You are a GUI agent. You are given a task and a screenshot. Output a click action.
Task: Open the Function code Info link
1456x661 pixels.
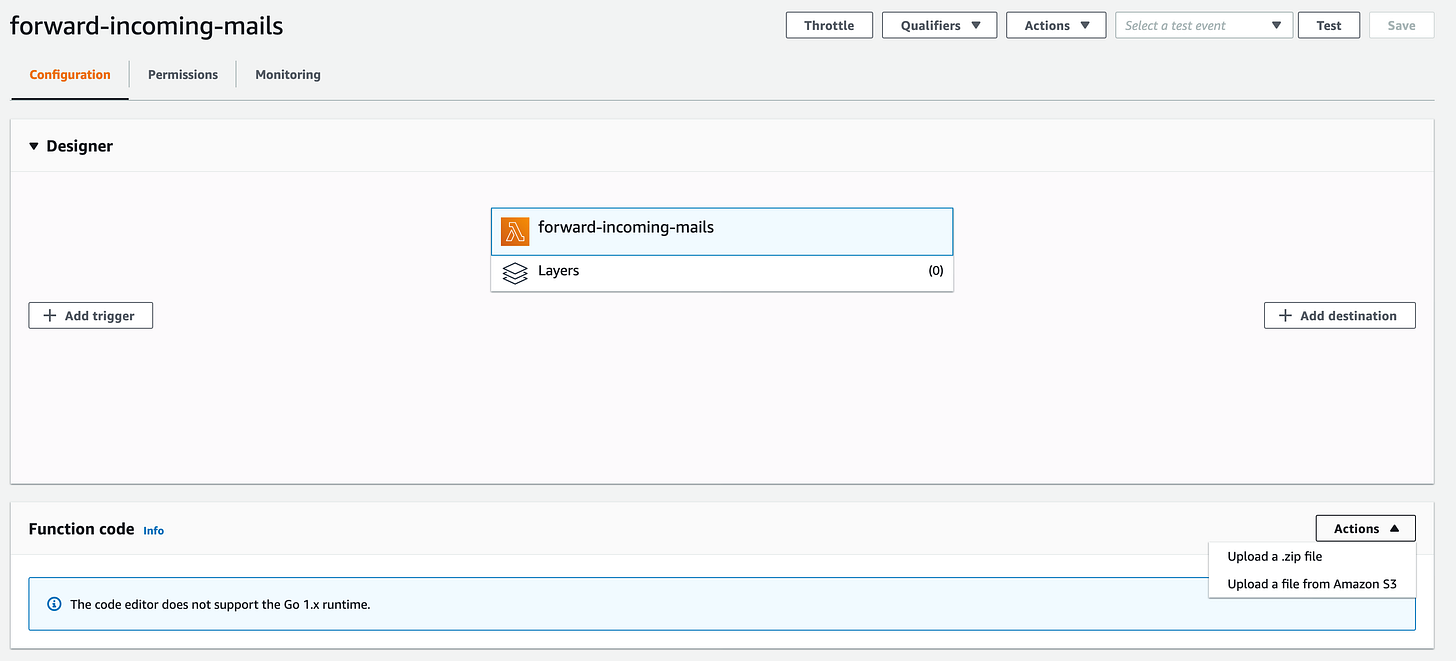[x=153, y=531]
